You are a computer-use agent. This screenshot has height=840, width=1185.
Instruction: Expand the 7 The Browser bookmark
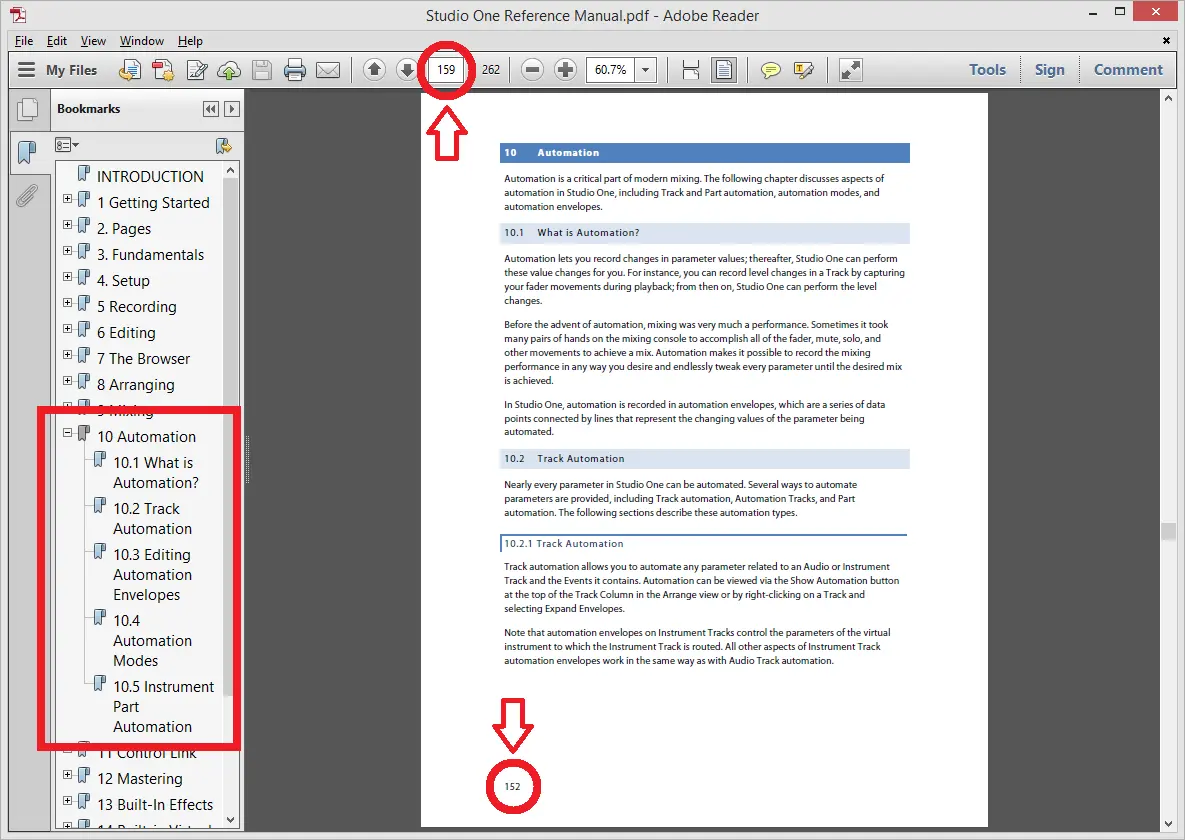[67, 355]
